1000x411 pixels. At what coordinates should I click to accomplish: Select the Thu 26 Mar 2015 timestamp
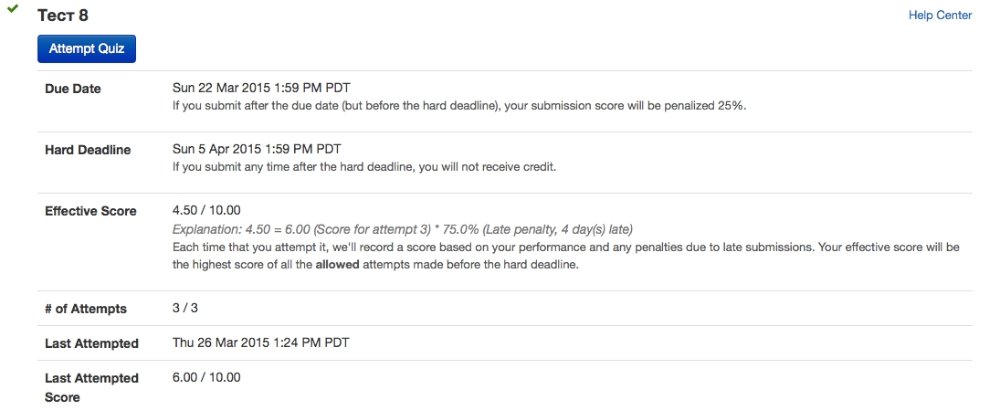click(x=261, y=342)
